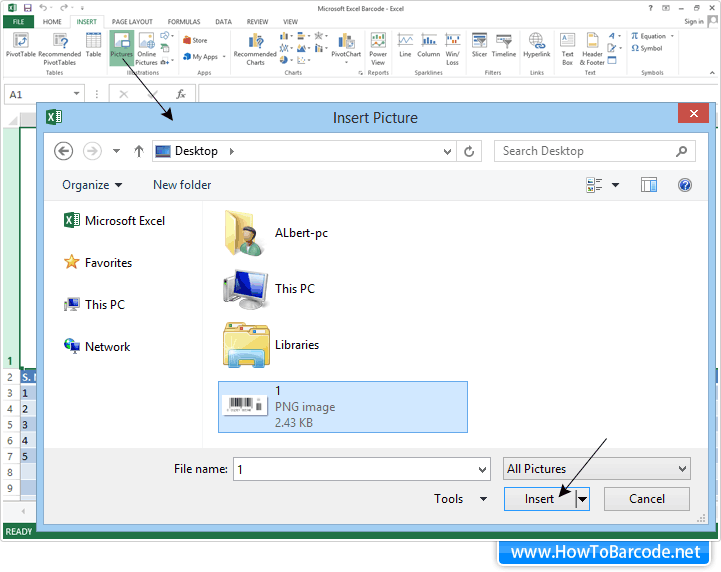The height and width of the screenshot is (572, 721).
Task: Go up one folder level
Action: 139,151
